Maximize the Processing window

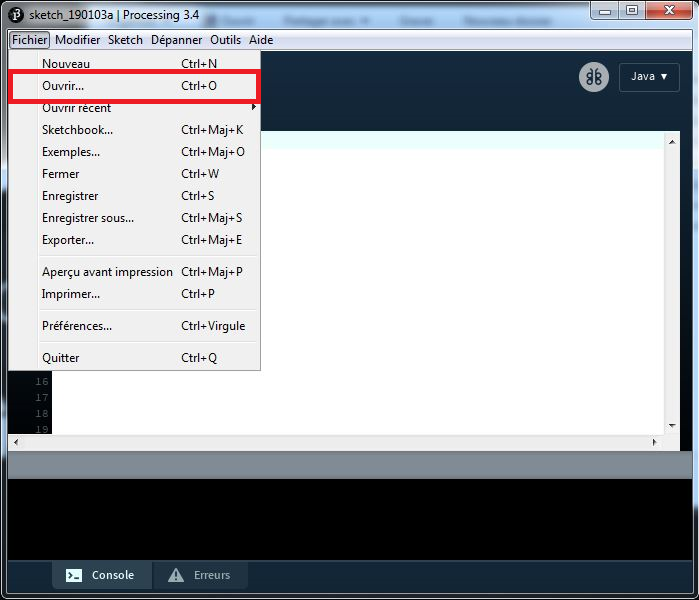click(631, 11)
